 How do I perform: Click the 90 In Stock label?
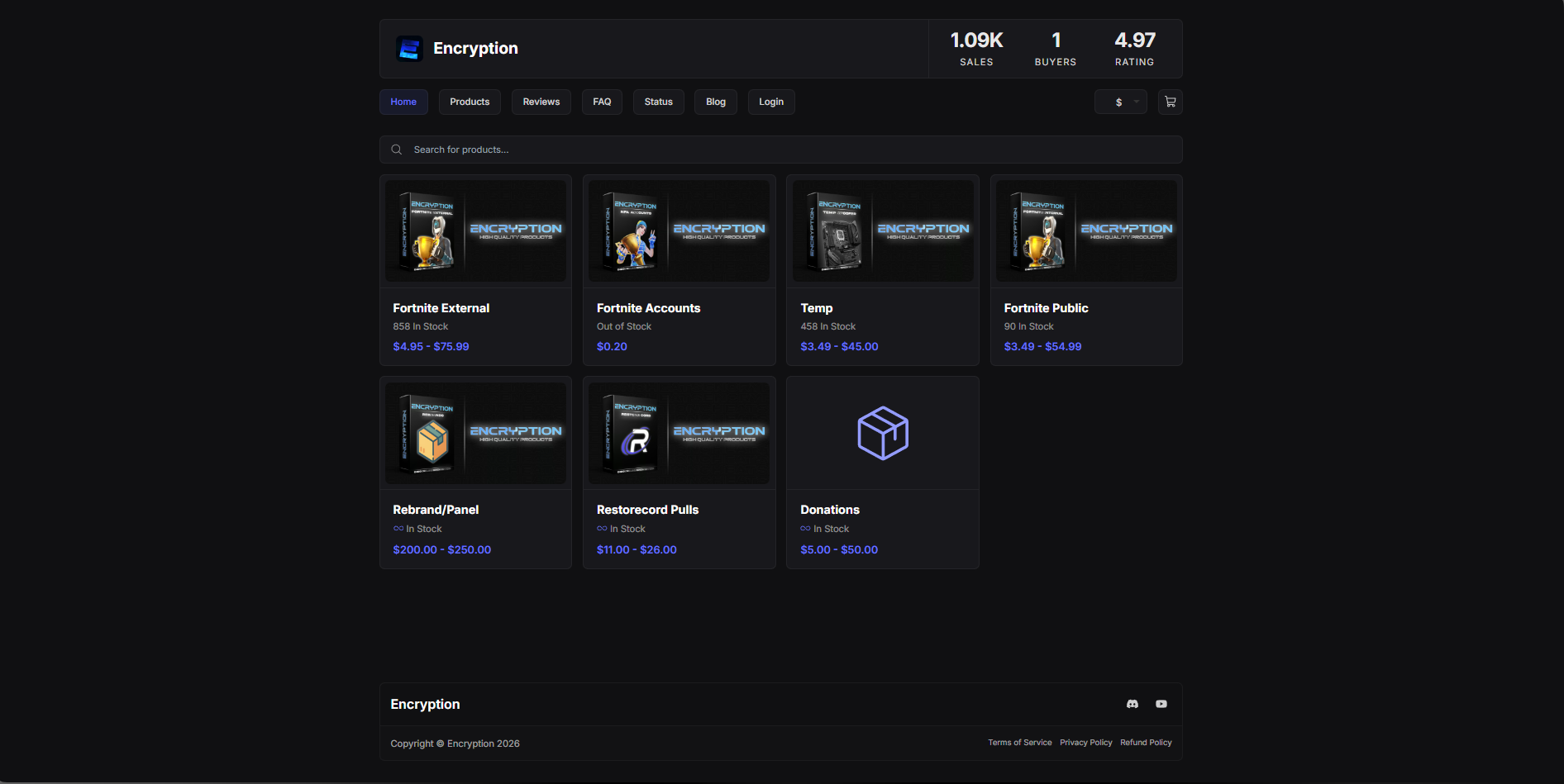coord(1029,326)
